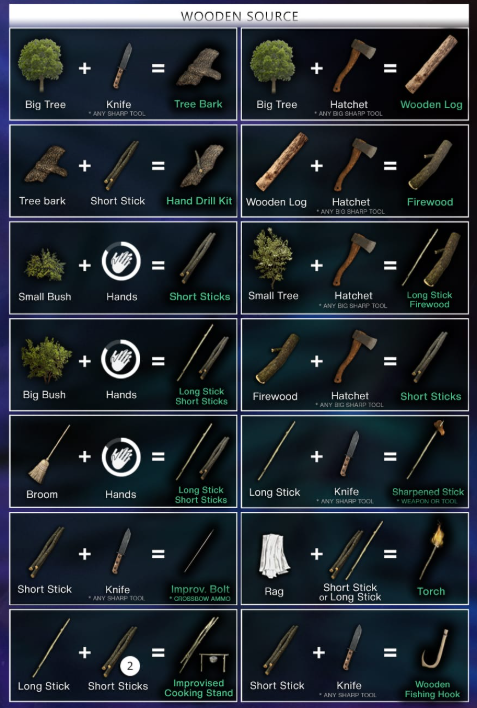Select the Wooden Log result image
The image size is (477, 708).
[431, 64]
